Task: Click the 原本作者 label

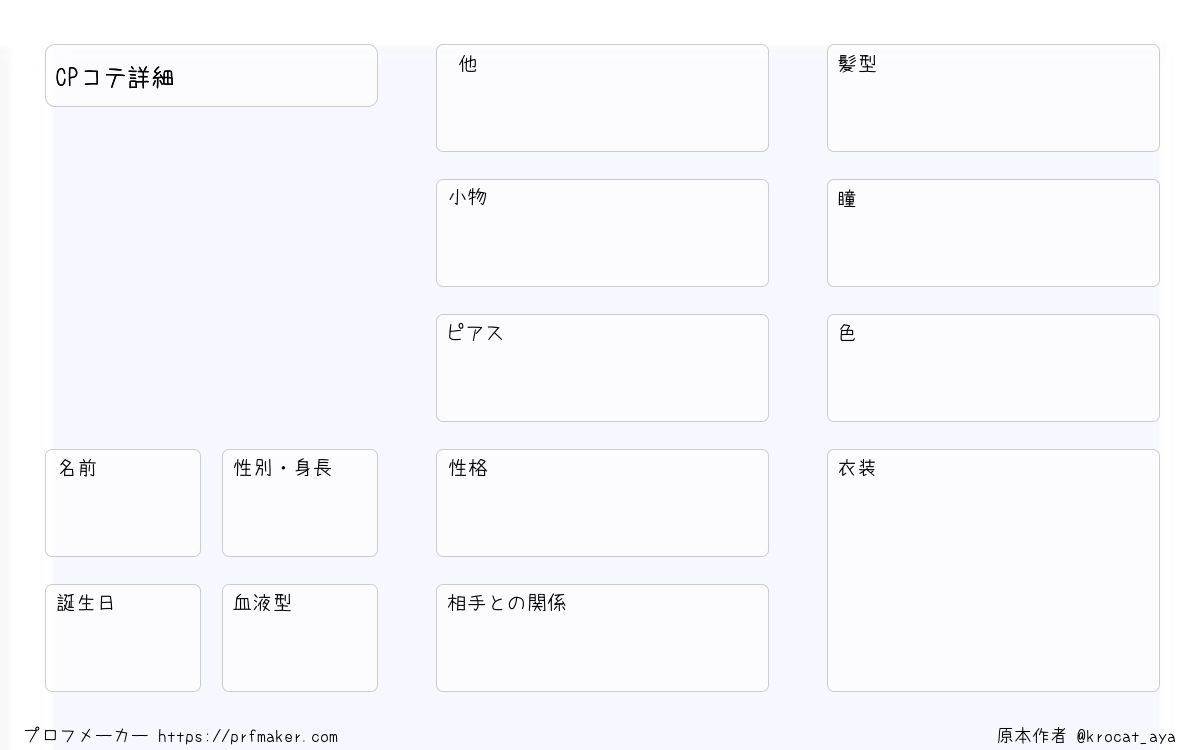Action: click(1032, 736)
